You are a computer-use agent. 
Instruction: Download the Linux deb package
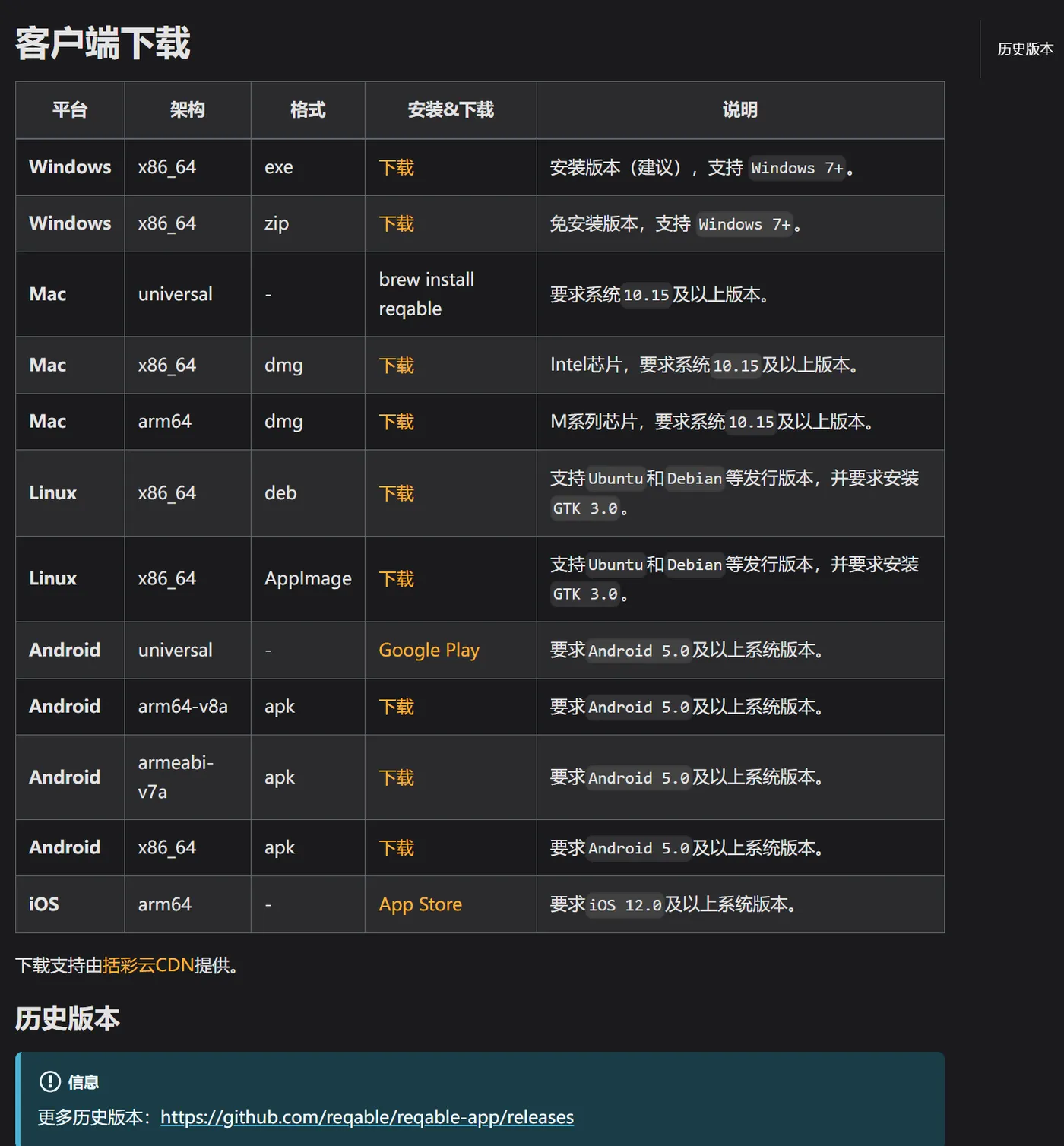pyautogui.click(x=396, y=493)
